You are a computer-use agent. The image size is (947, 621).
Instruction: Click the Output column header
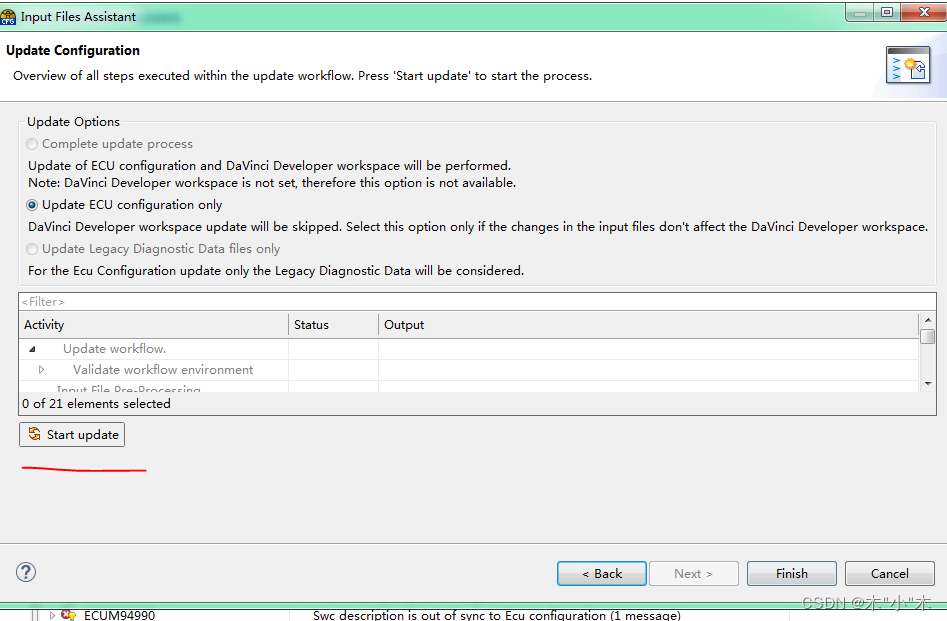pyautogui.click(x=648, y=324)
